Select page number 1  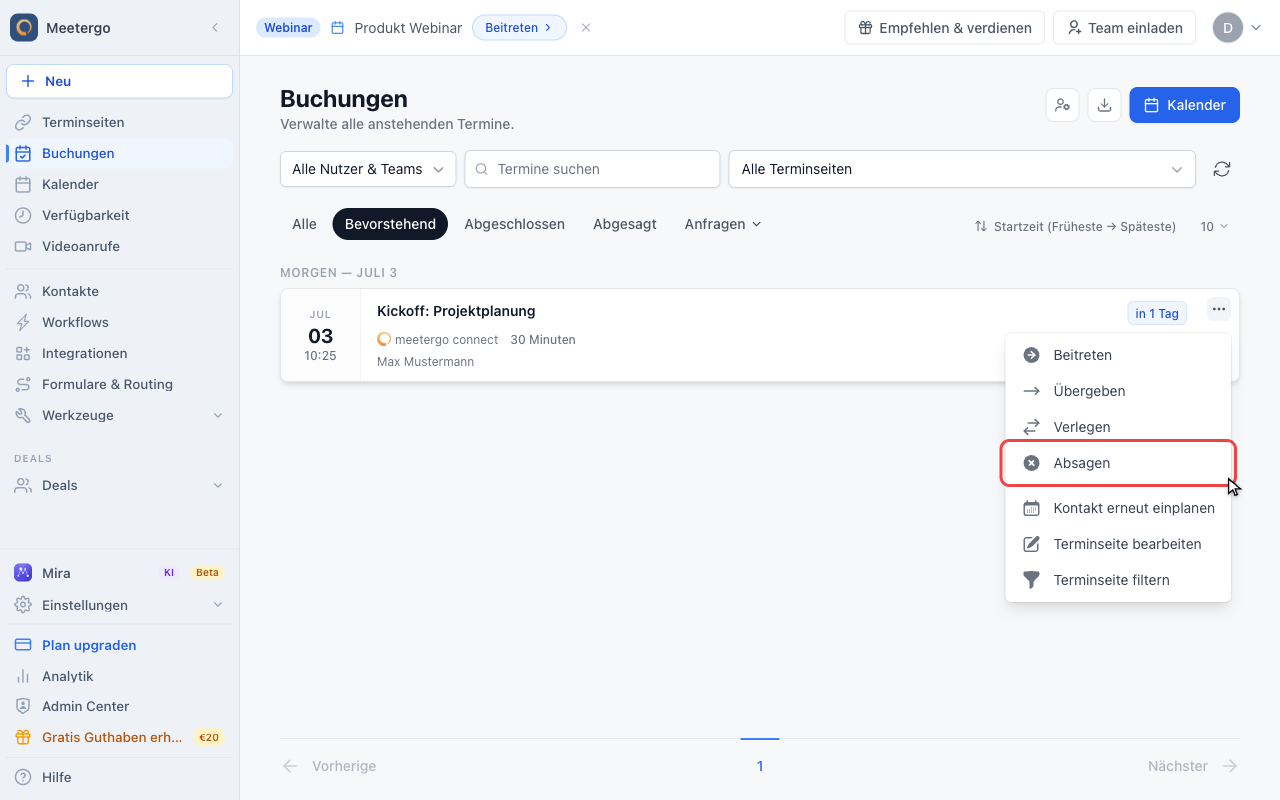(x=760, y=766)
